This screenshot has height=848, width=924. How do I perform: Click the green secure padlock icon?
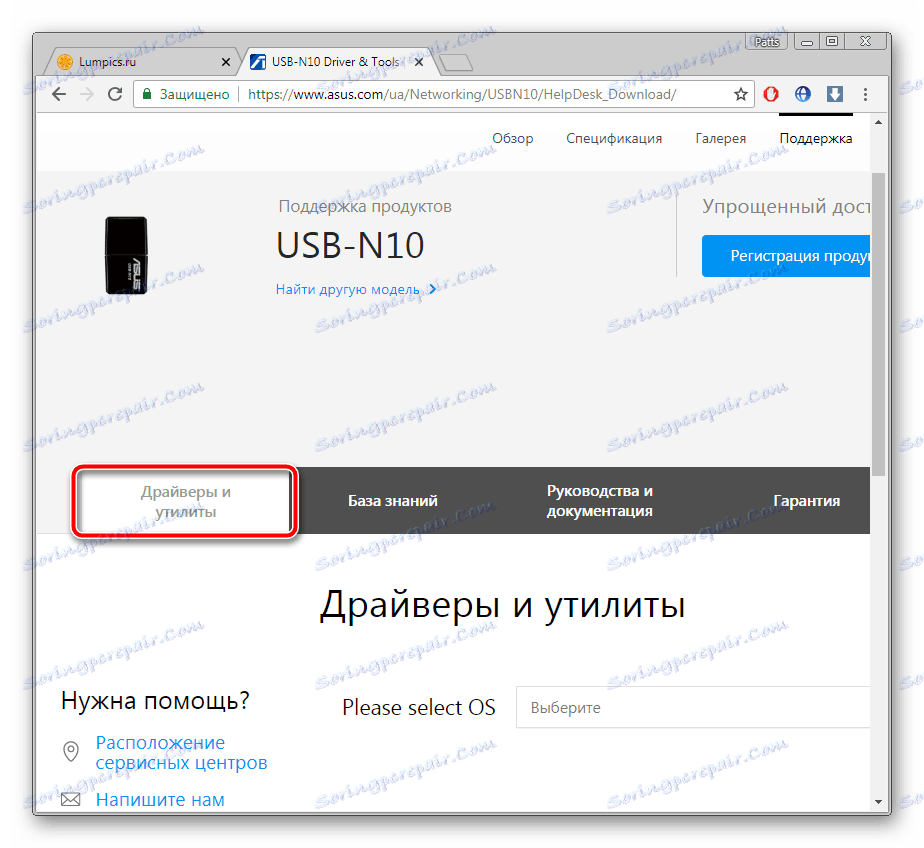147,94
